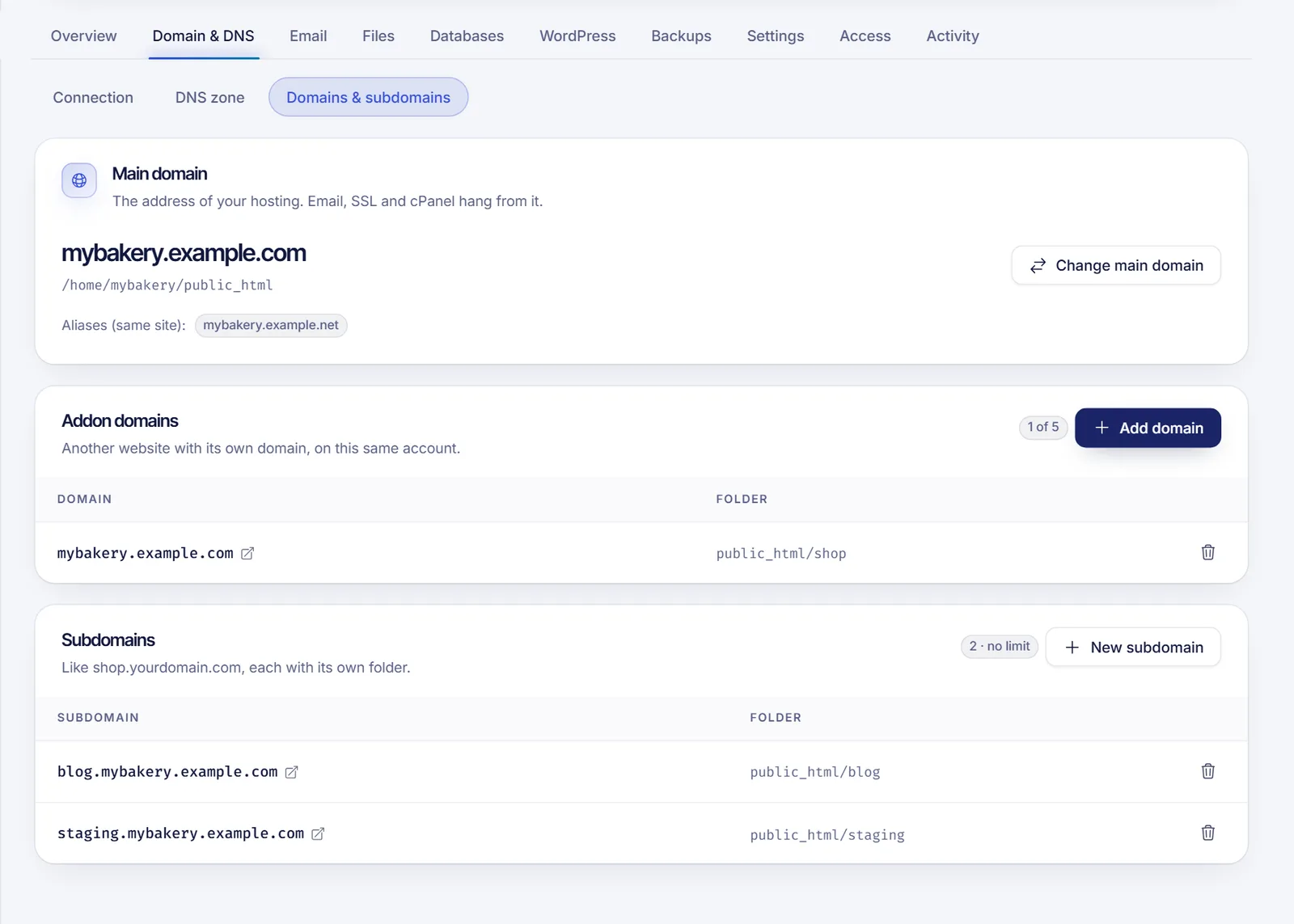The width and height of the screenshot is (1294, 924).
Task: Select the Domain & DNS tab
Action: pyautogui.click(x=203, y=36)
